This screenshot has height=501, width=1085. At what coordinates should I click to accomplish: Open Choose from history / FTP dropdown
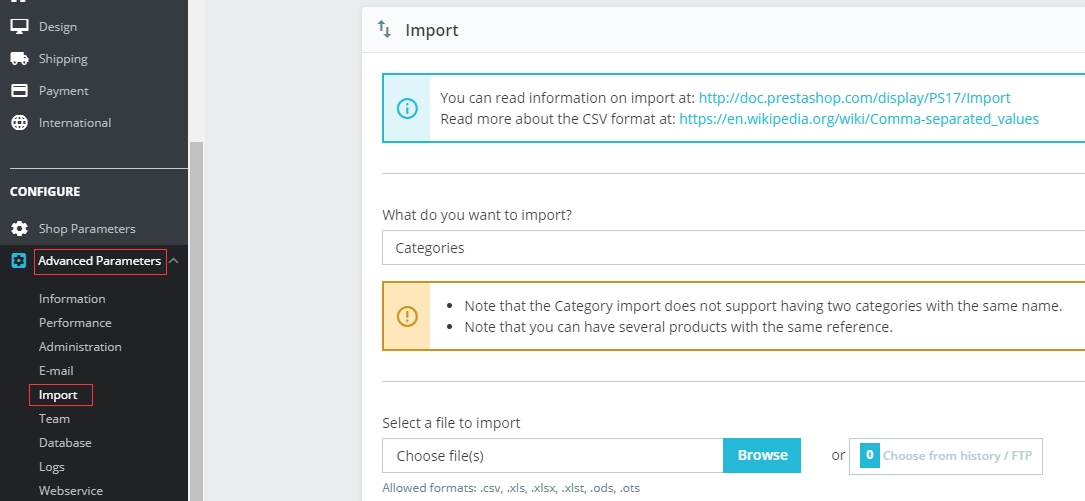coord(945,456)
